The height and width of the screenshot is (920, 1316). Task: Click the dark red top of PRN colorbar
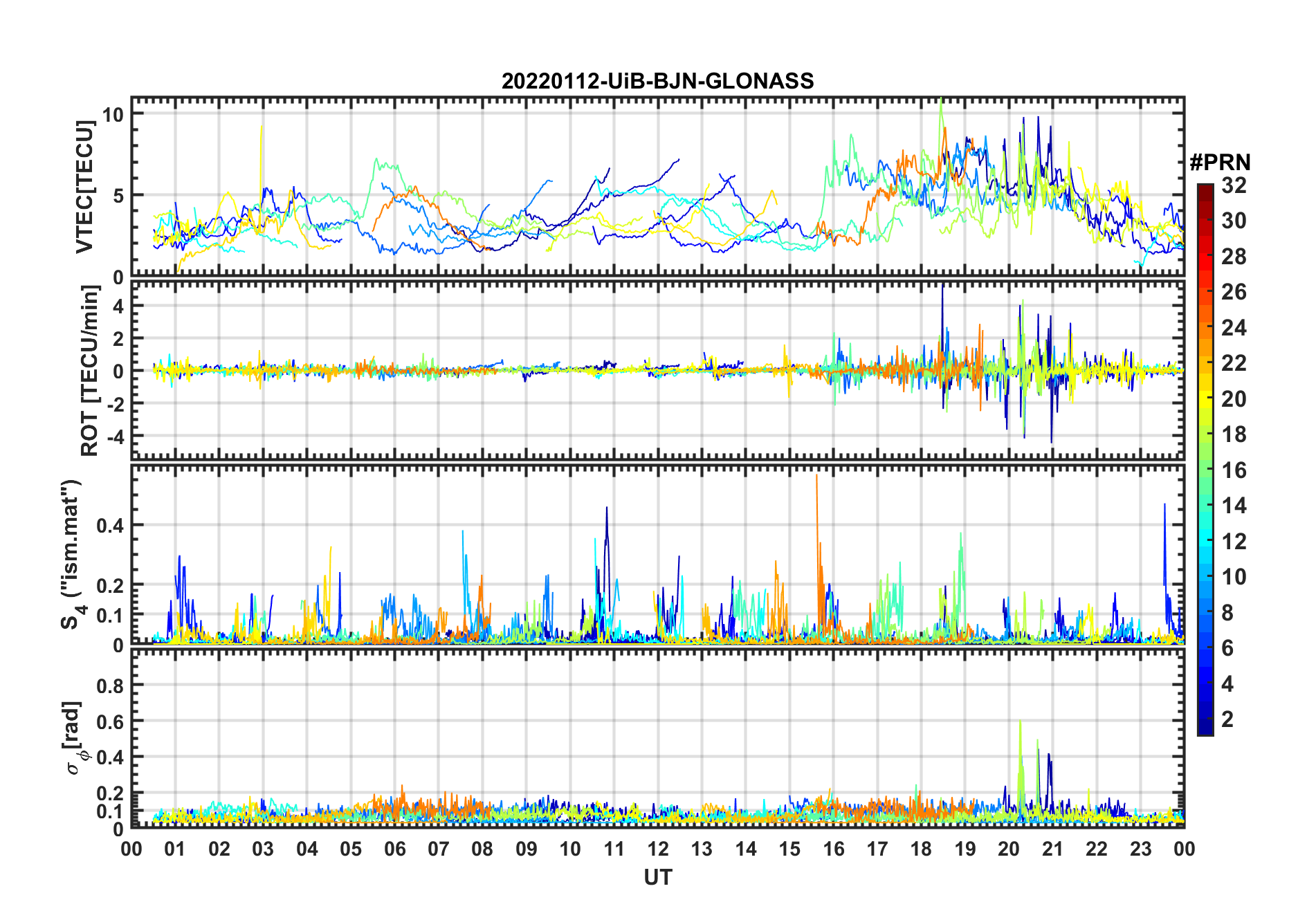[x=1205, y=192]
